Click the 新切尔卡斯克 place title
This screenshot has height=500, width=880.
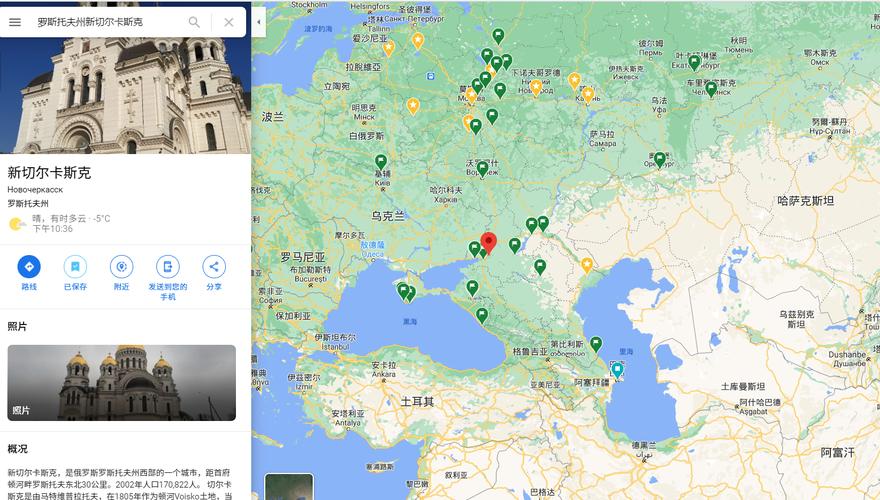tap(49, 172)
